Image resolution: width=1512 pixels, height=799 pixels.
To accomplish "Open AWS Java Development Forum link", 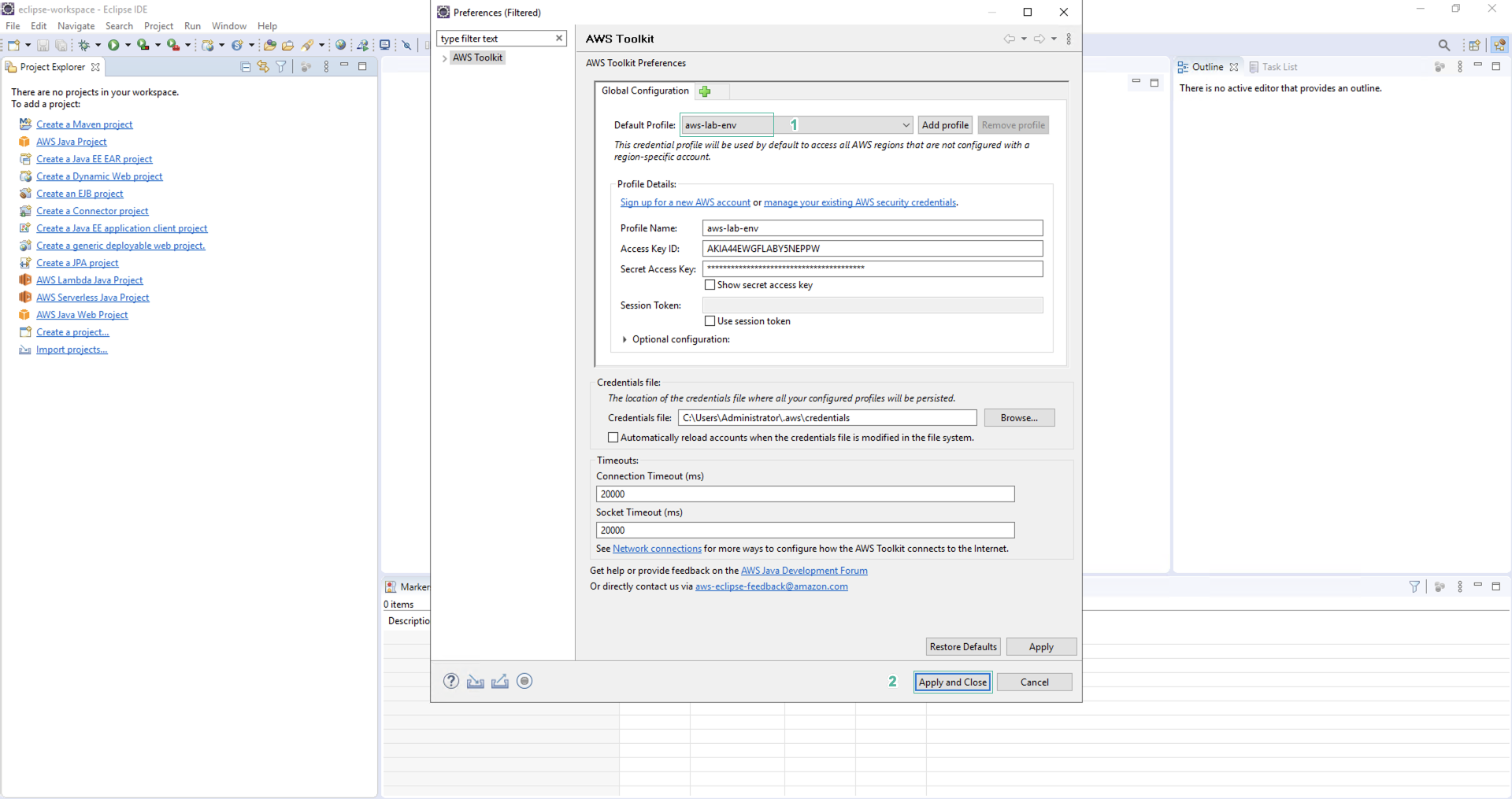I will [x=804, y=571].
